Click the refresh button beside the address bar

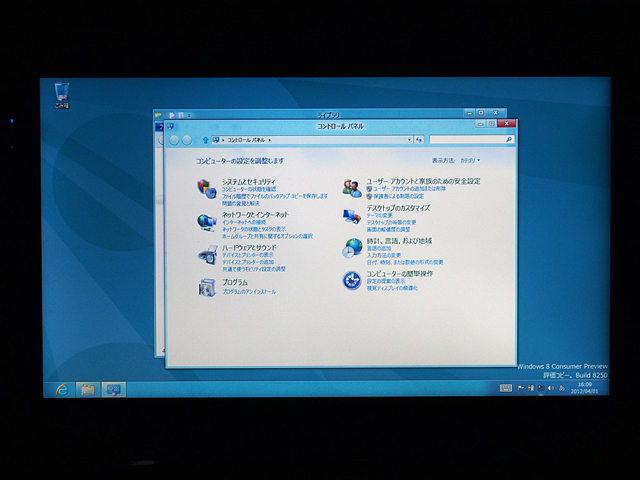pyautogui.click(x=419, y=140)
